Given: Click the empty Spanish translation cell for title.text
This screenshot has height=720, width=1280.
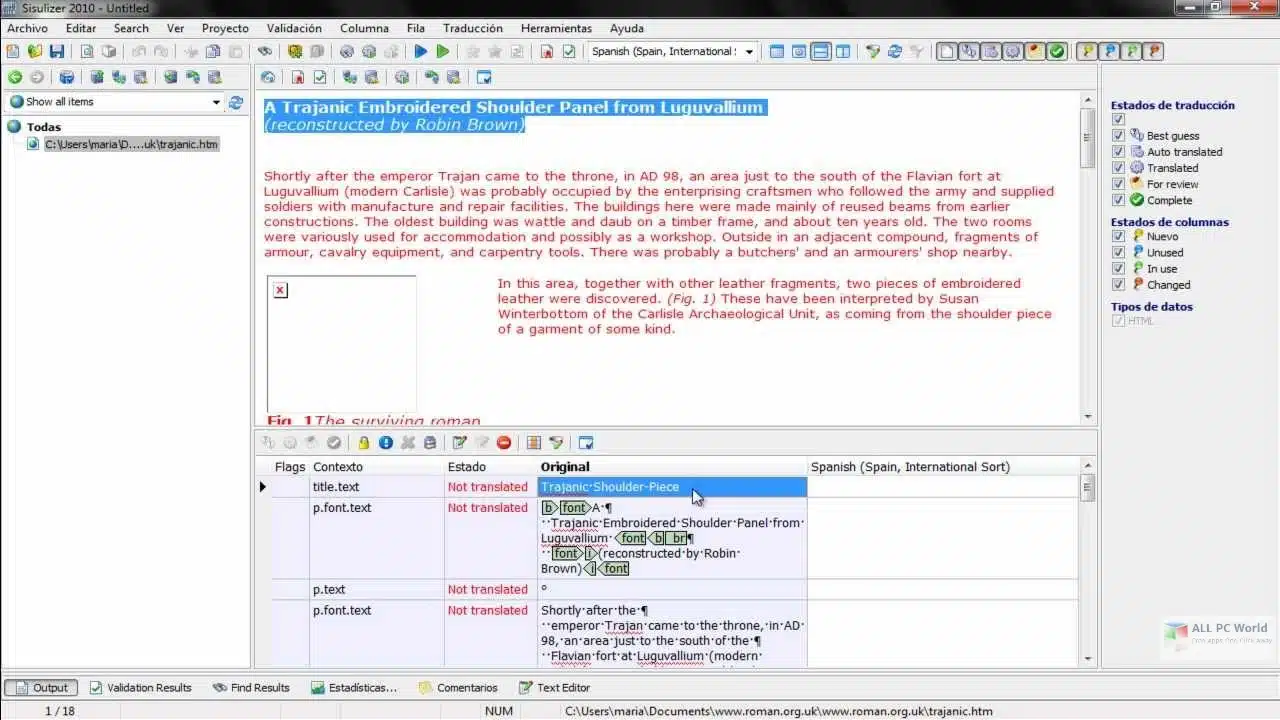Looking at the screenshot, I should [943, 487].
